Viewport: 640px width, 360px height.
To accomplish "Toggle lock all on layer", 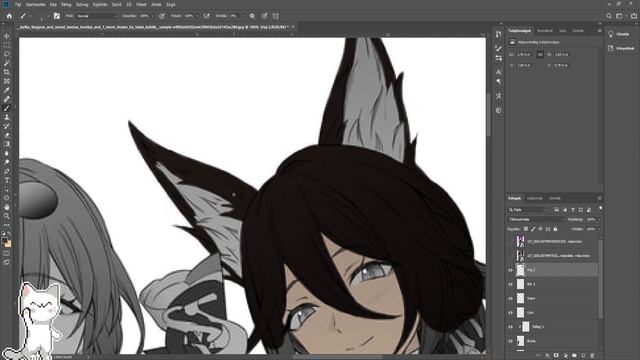I will [555, 229].
